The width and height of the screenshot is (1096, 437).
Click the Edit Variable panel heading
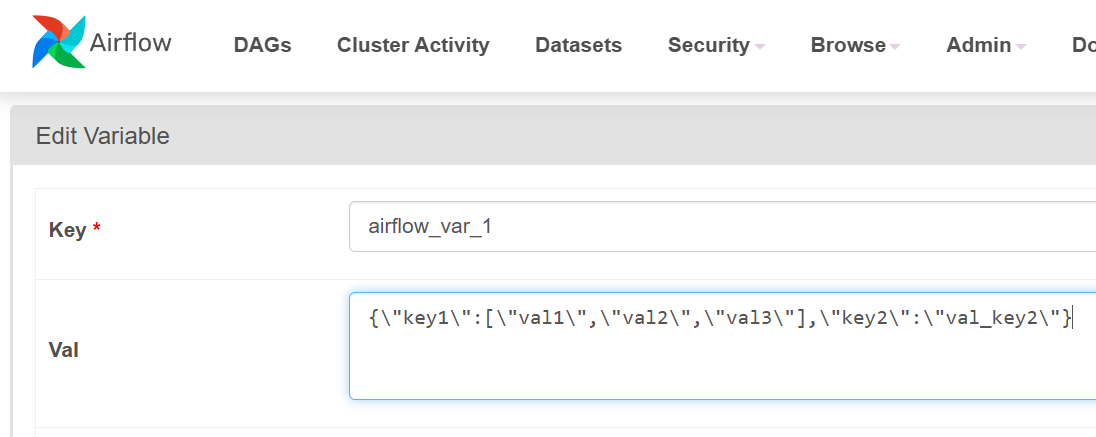103,136
